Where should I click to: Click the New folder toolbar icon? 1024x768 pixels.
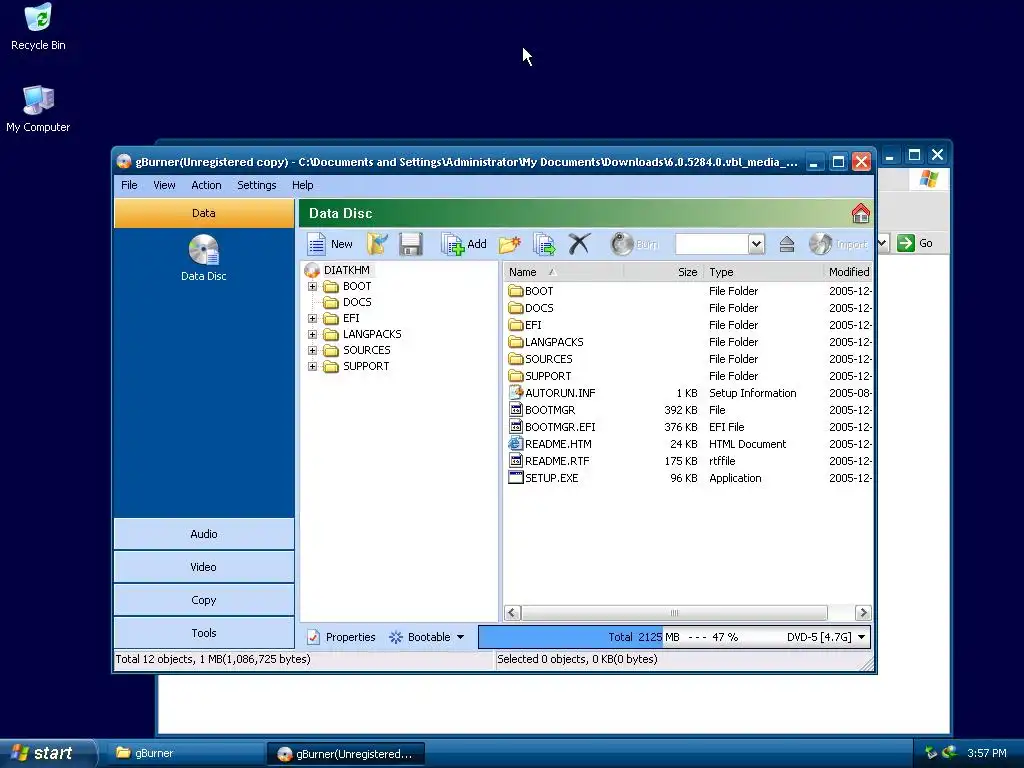(509, 244)
